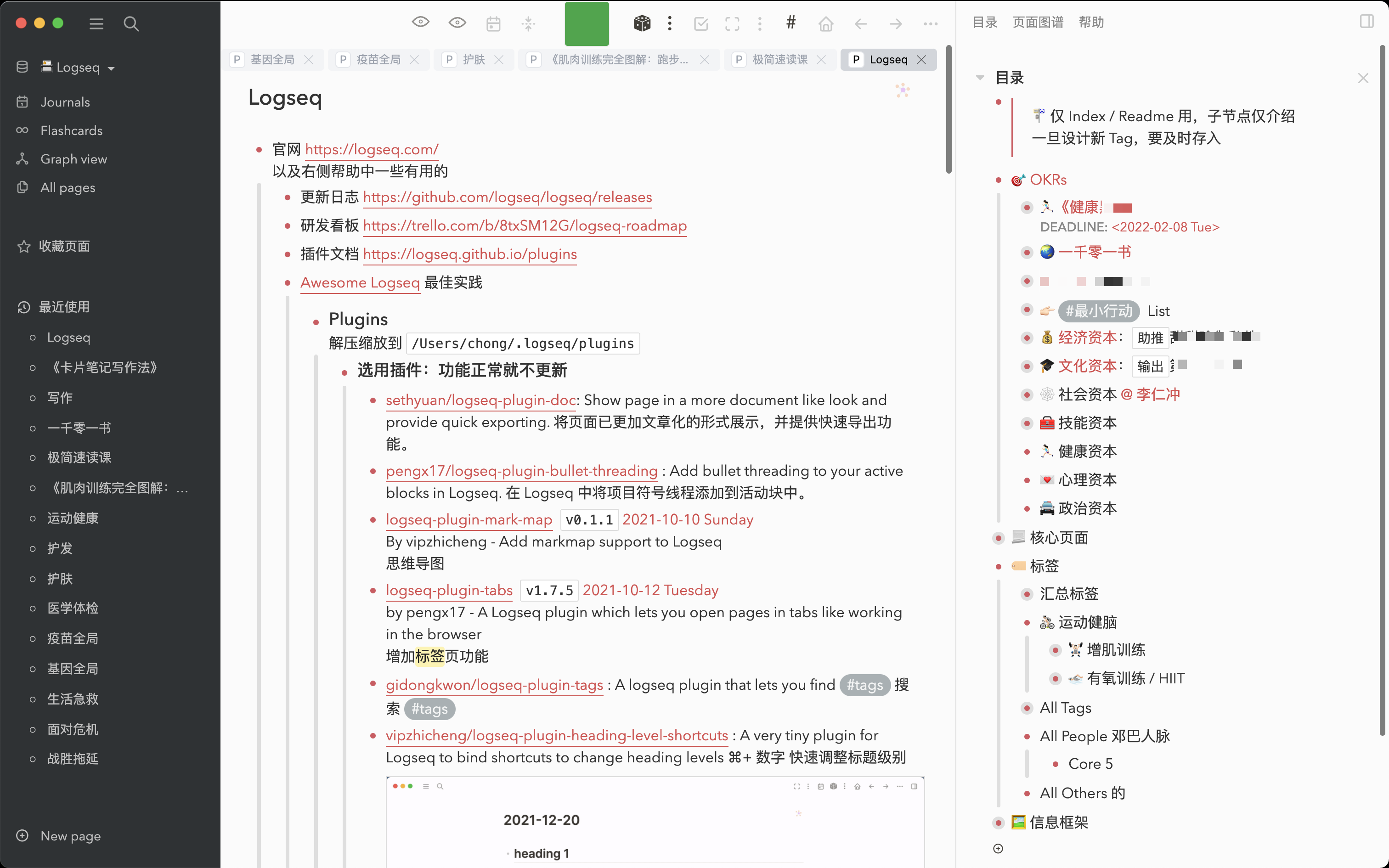Toggle the eye icon next to calendar icon
This screenshot has width=1389, height=868.
457,23
